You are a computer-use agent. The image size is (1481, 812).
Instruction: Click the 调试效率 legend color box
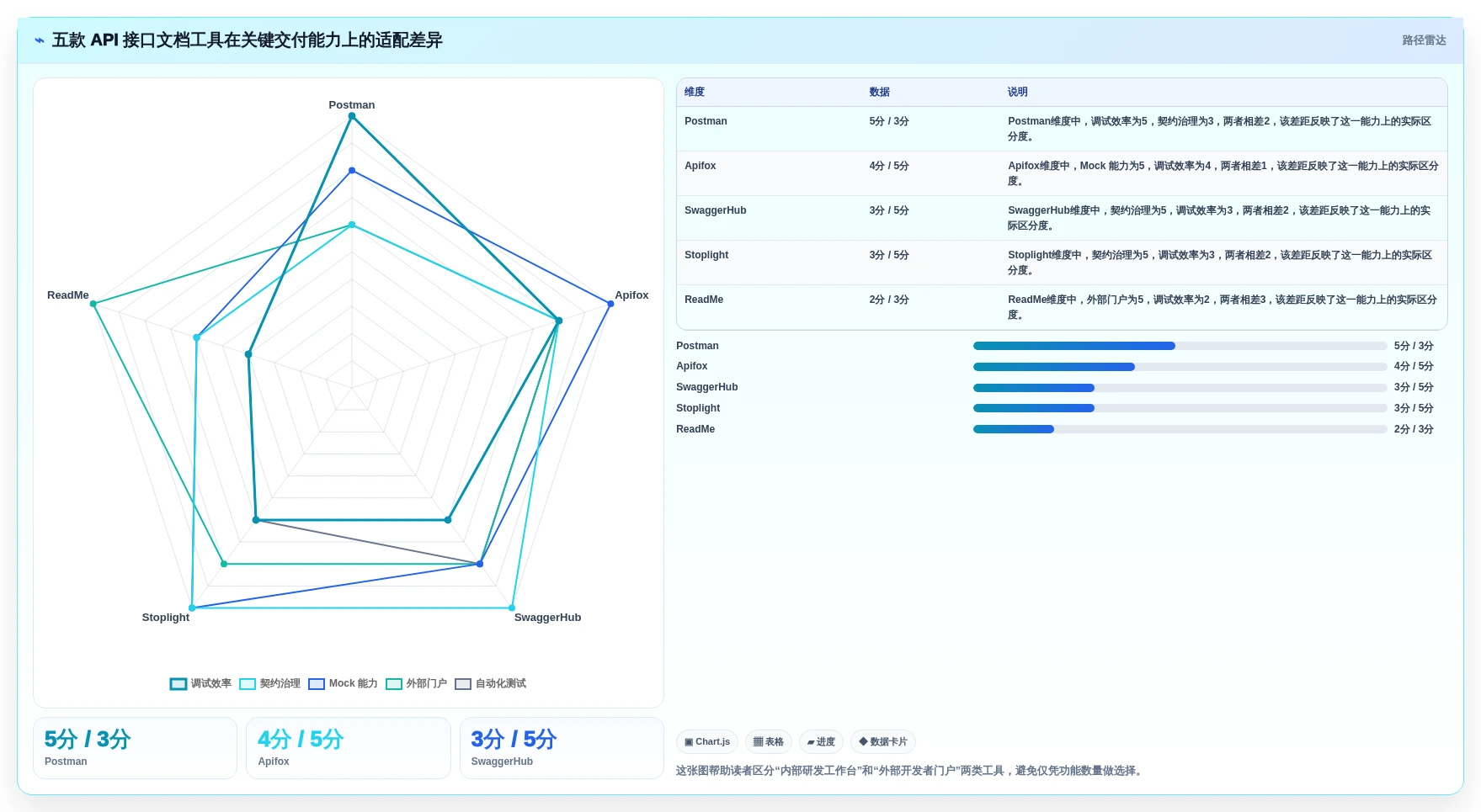click(x=178, y=684)
